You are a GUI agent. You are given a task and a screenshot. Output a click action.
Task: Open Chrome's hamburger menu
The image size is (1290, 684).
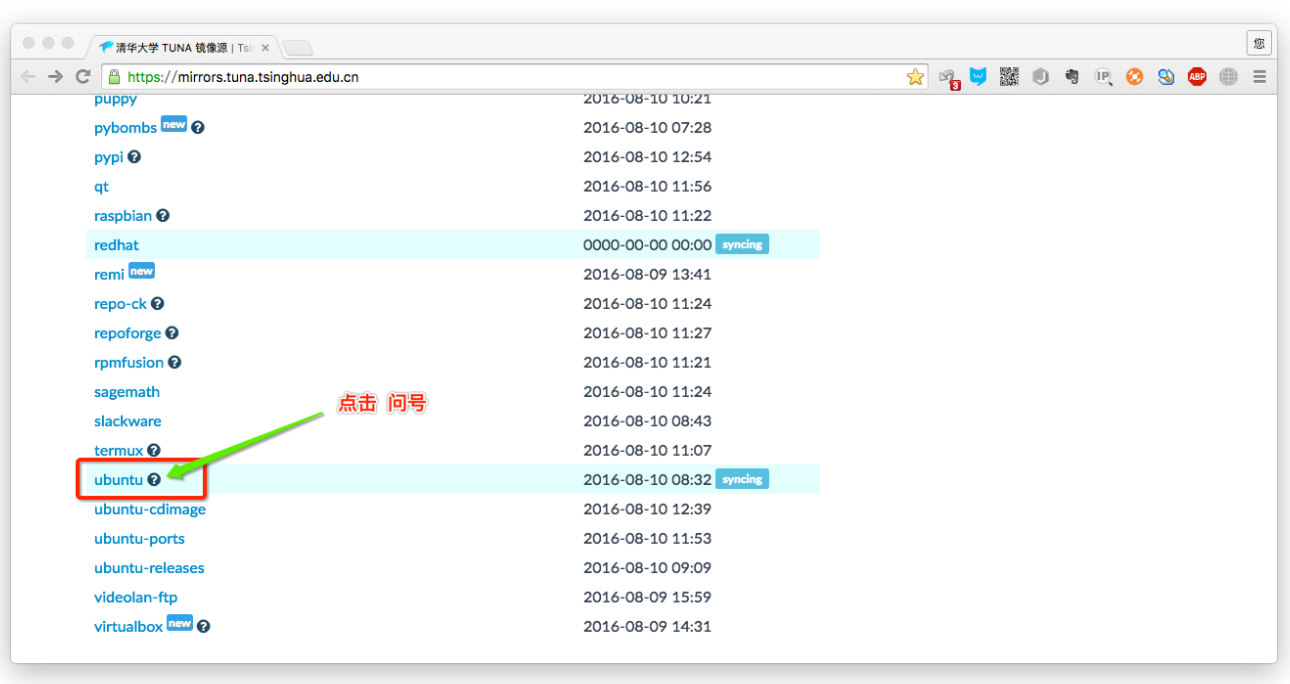(1259, 76)
